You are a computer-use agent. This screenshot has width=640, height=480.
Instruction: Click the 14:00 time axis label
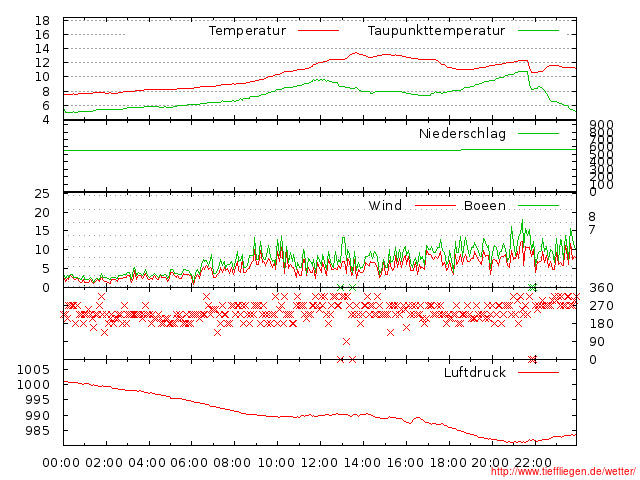[x=362, y=463]
